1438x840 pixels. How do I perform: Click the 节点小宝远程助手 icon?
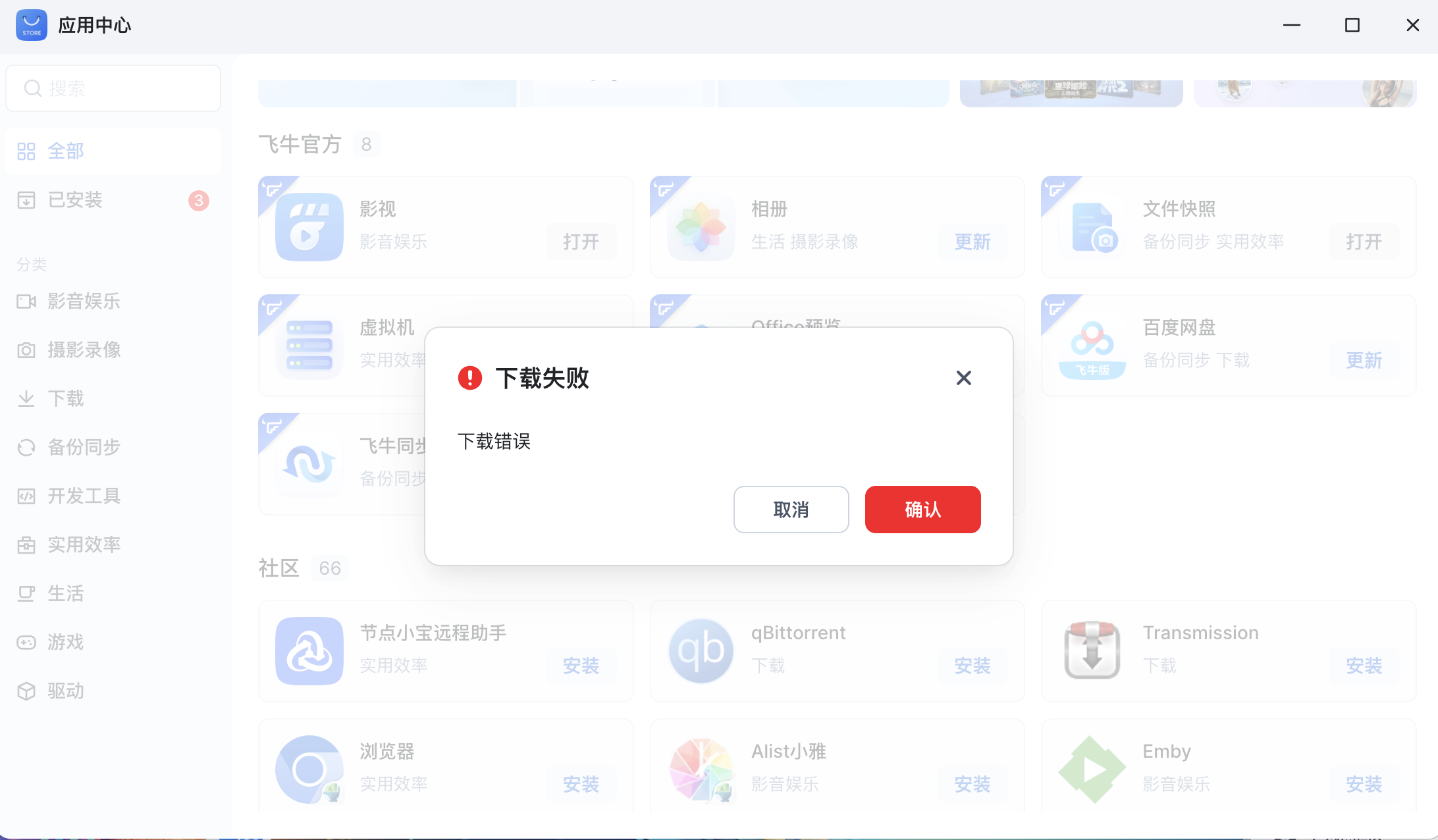tap(309, 651)
